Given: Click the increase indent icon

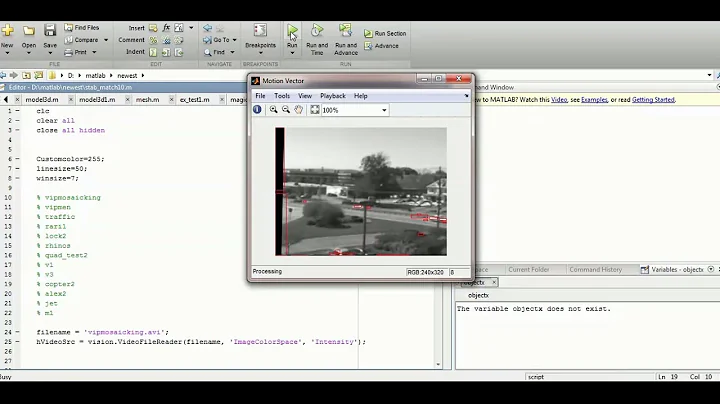Looking at the screenshot, I should [166, 52].
